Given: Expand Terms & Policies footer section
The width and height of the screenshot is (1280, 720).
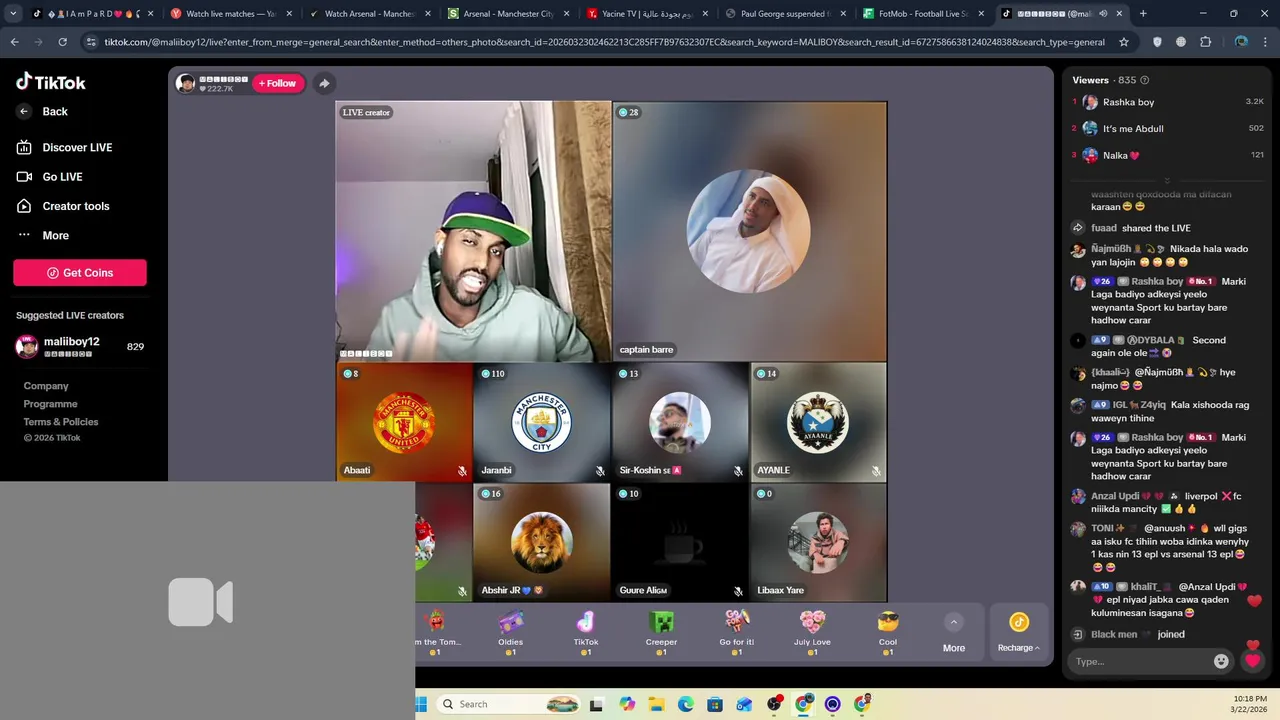Looking at the screenshot, I should 61,422.
